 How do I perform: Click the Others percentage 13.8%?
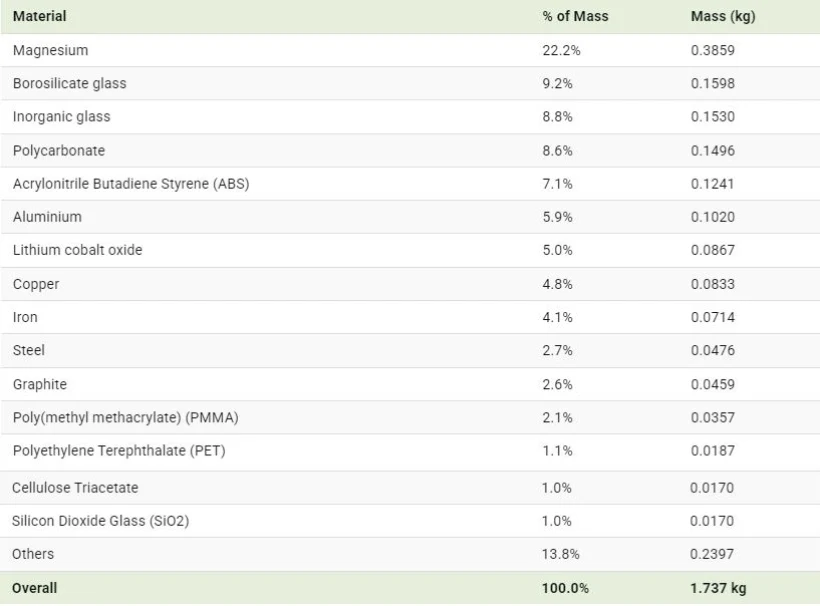561,554
